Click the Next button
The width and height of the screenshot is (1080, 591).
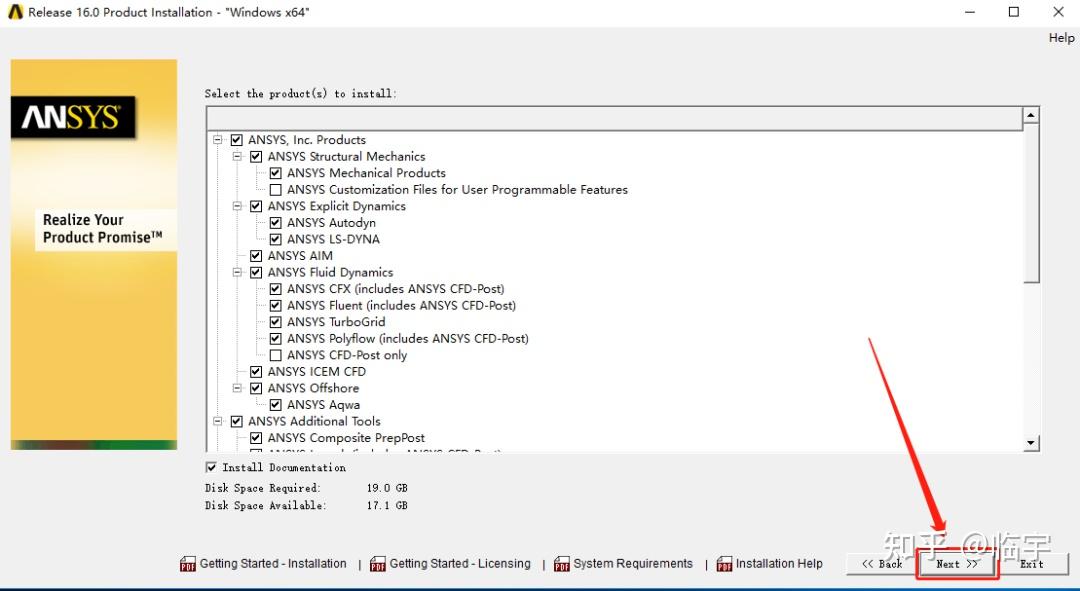(x=956, y=563)
